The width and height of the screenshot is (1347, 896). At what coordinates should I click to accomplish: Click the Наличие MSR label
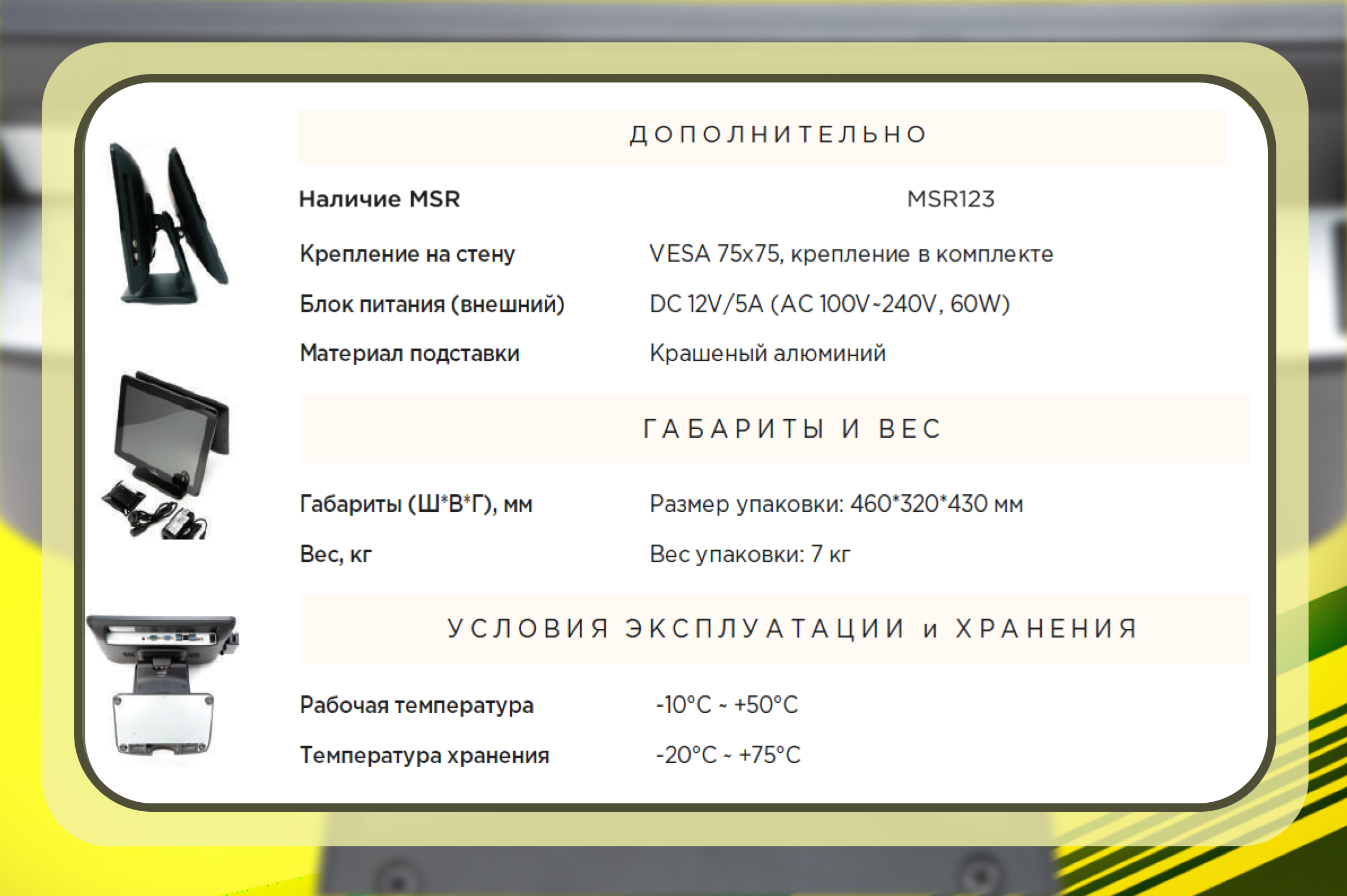[380, 199]
